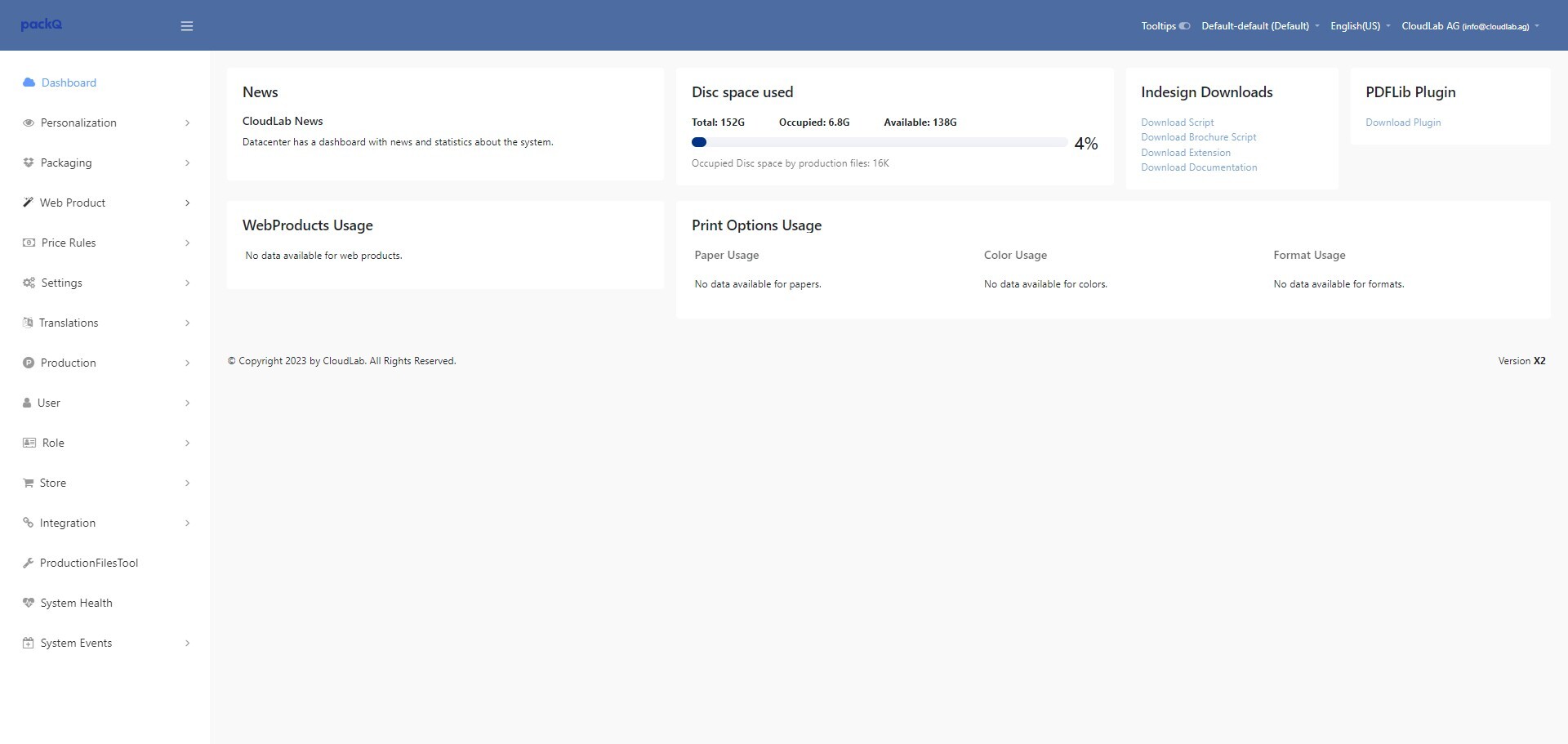
Task: Click 'Occupied: 6.8G' text
Action: click(814, 123)
